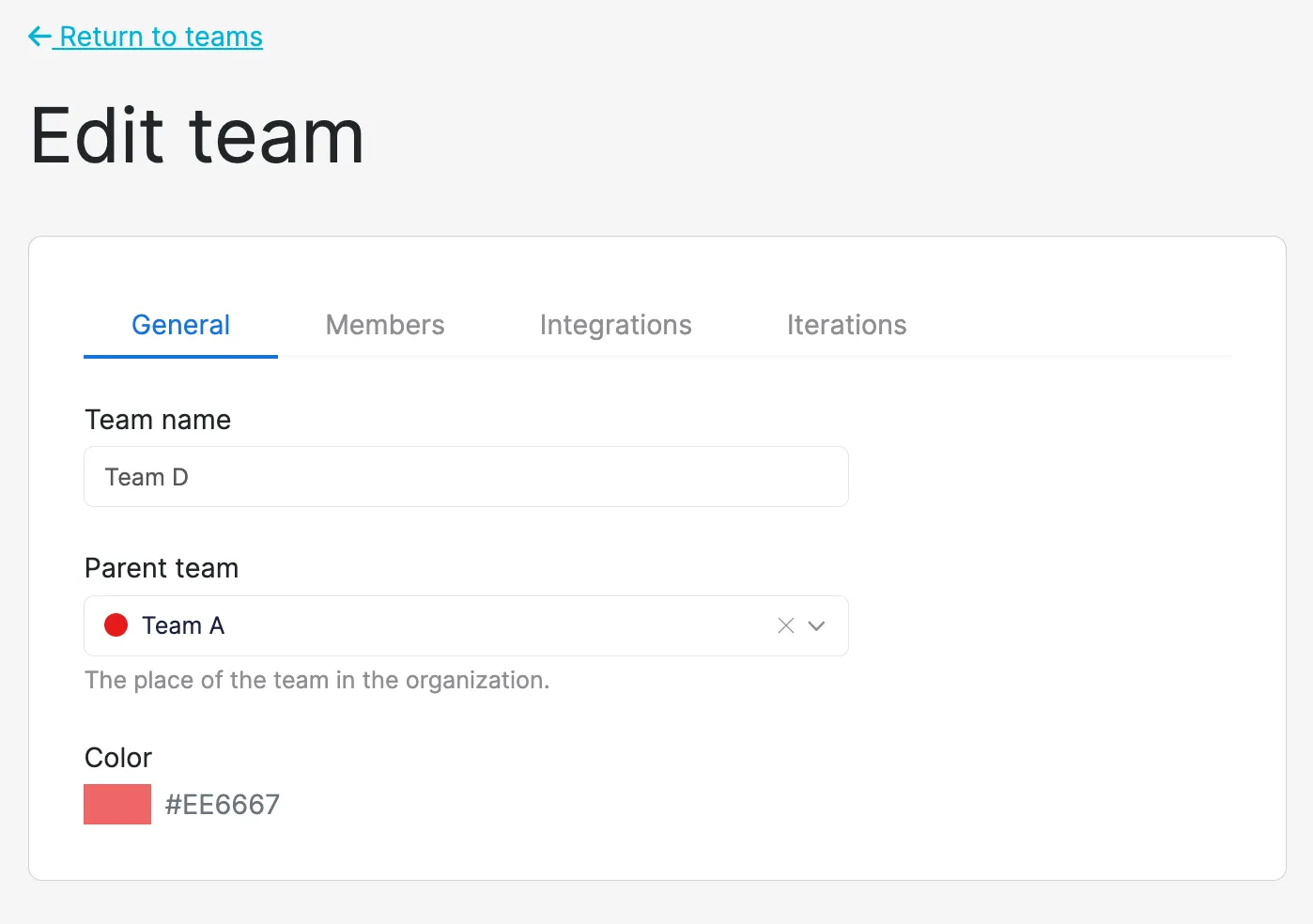Click the Color label

coord(118,758)
